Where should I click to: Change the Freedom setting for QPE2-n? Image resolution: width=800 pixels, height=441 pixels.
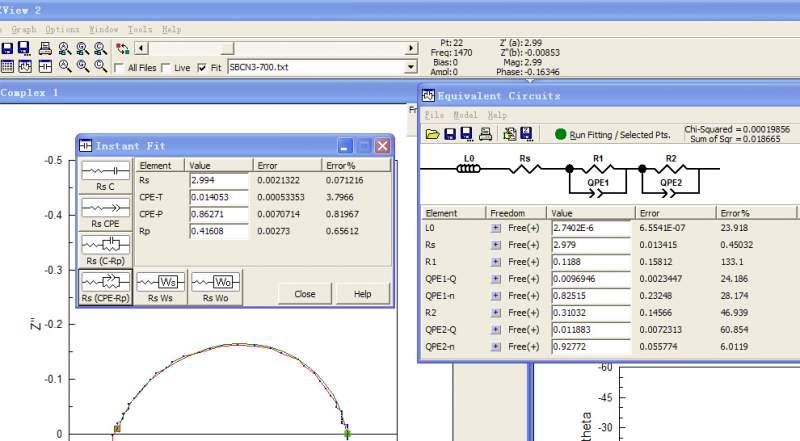(x=495, y=347)
